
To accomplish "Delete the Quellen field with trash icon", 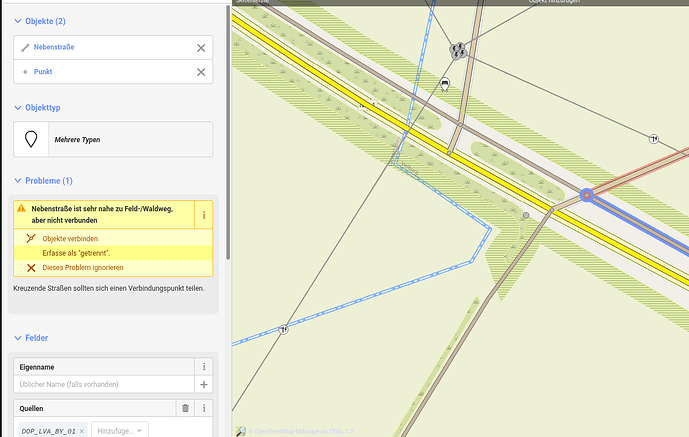I will point(185,408).
